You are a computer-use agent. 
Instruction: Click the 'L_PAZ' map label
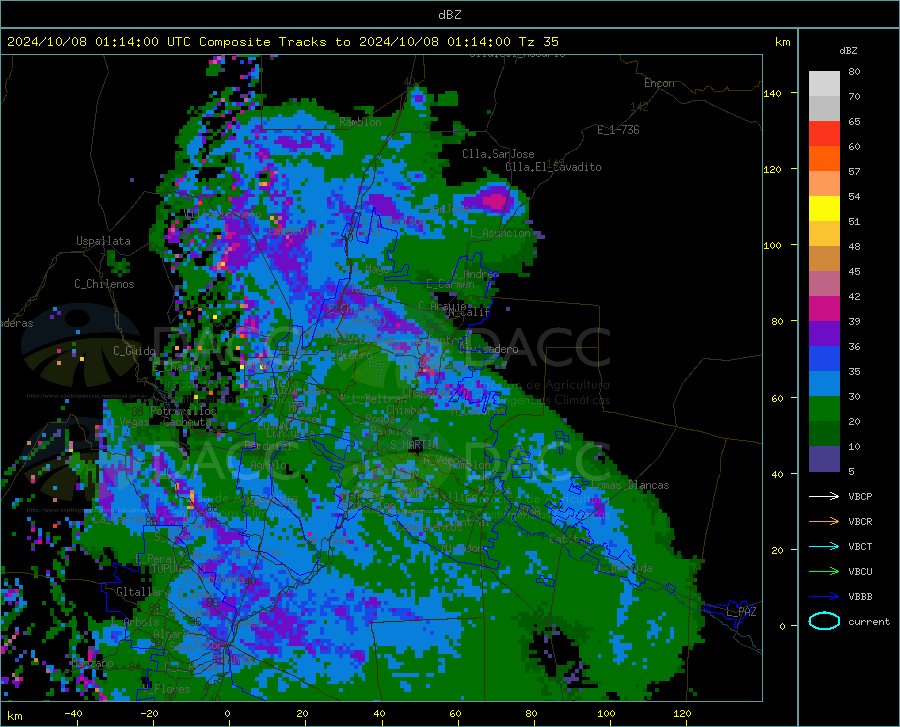(x=741, y=612)
